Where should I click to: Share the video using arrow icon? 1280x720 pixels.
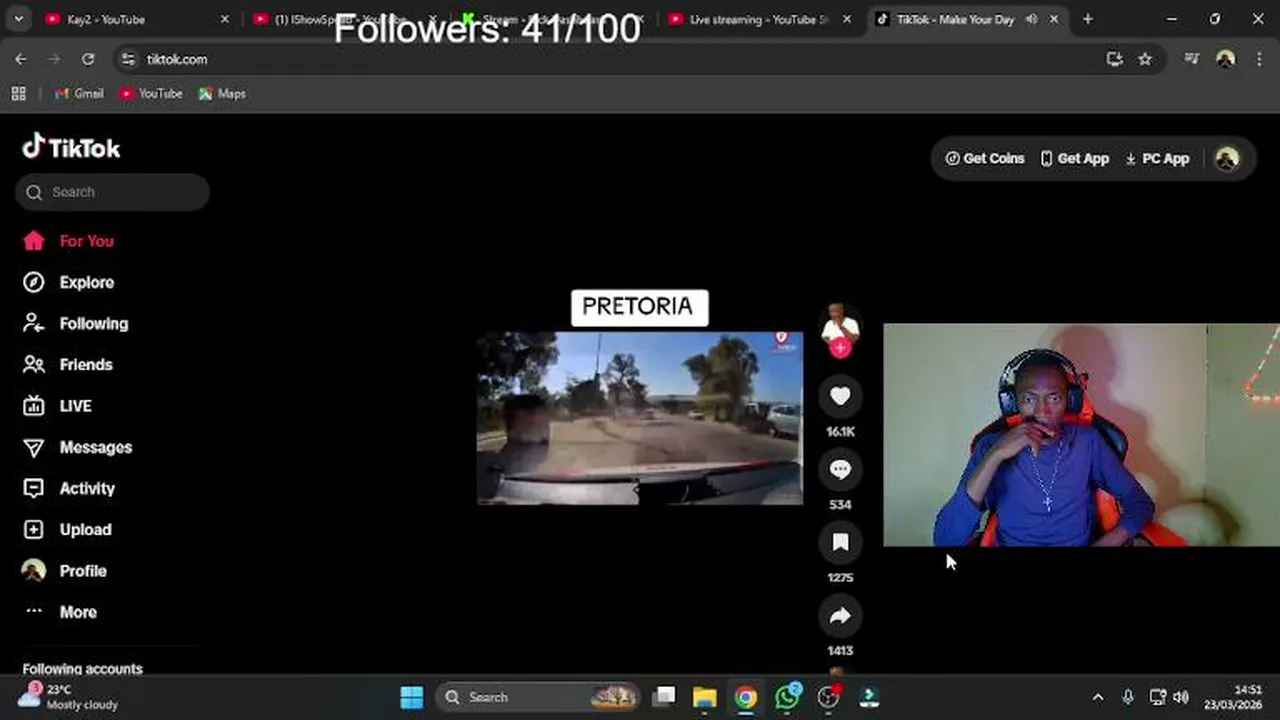(x=840, y=615)
